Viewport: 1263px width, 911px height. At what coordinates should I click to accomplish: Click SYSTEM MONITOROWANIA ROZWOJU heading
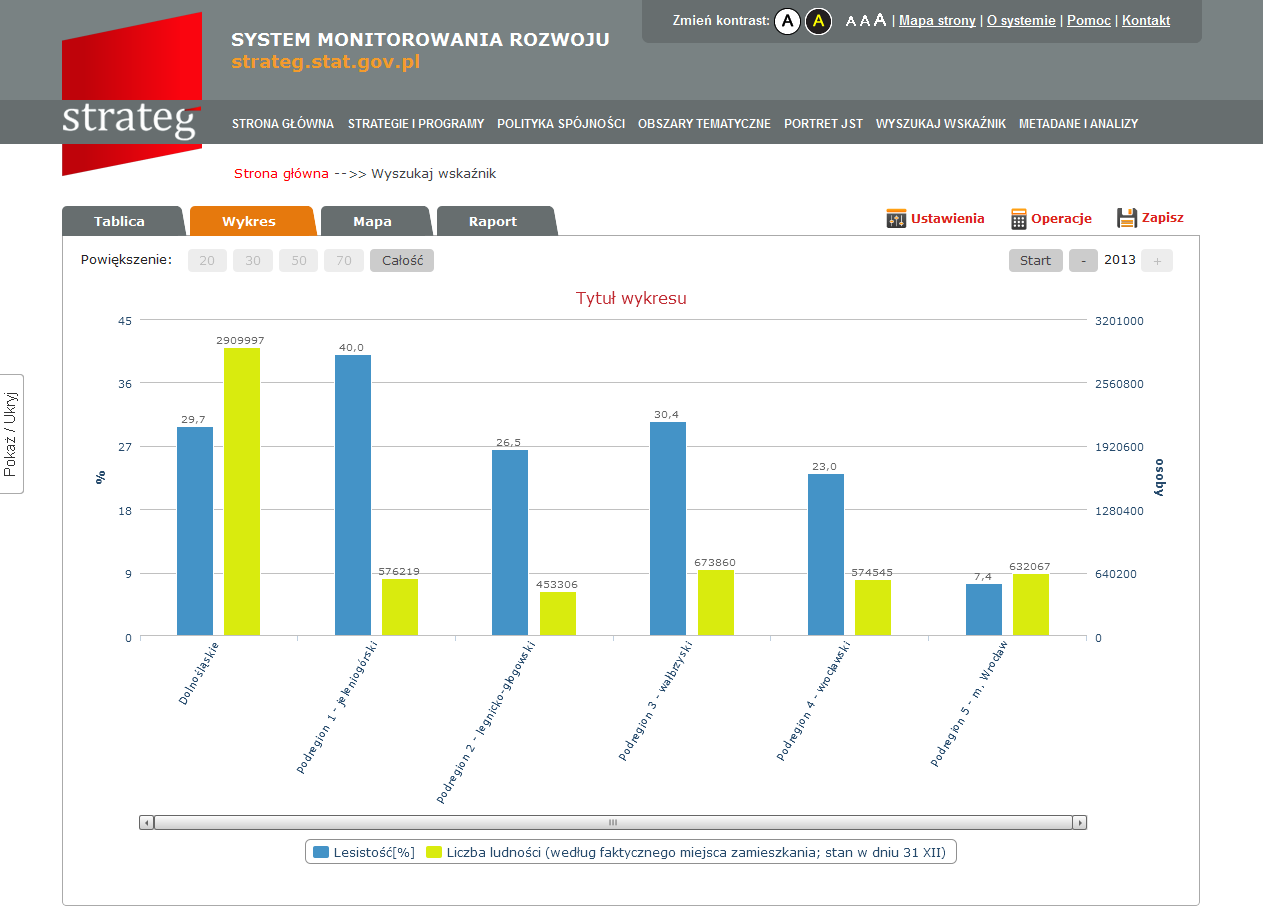tap(420, 40)
